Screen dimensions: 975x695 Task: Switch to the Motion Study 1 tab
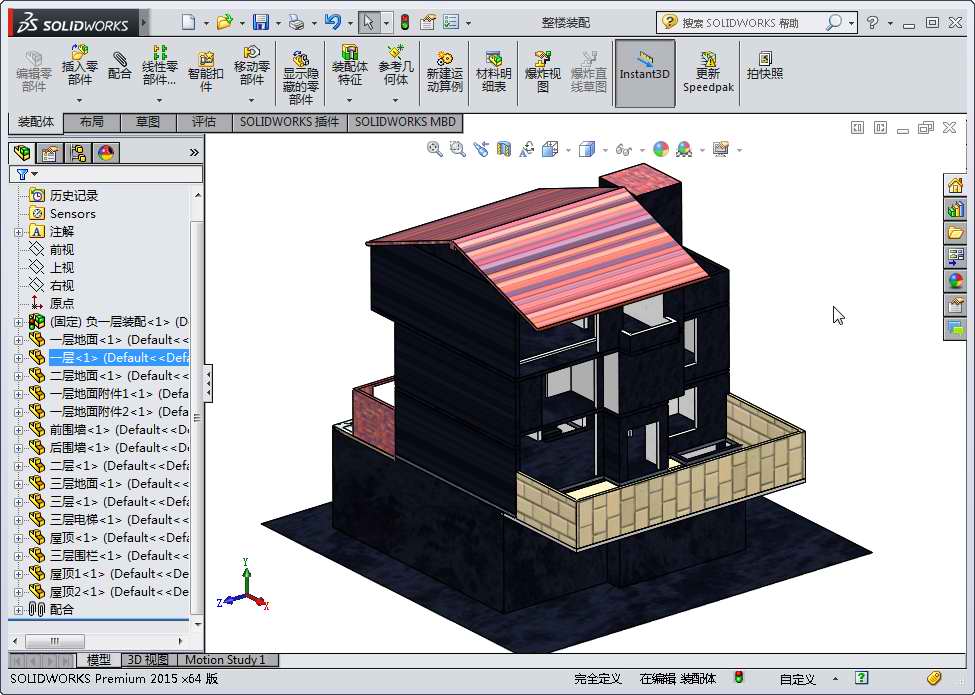coord(227,660)
